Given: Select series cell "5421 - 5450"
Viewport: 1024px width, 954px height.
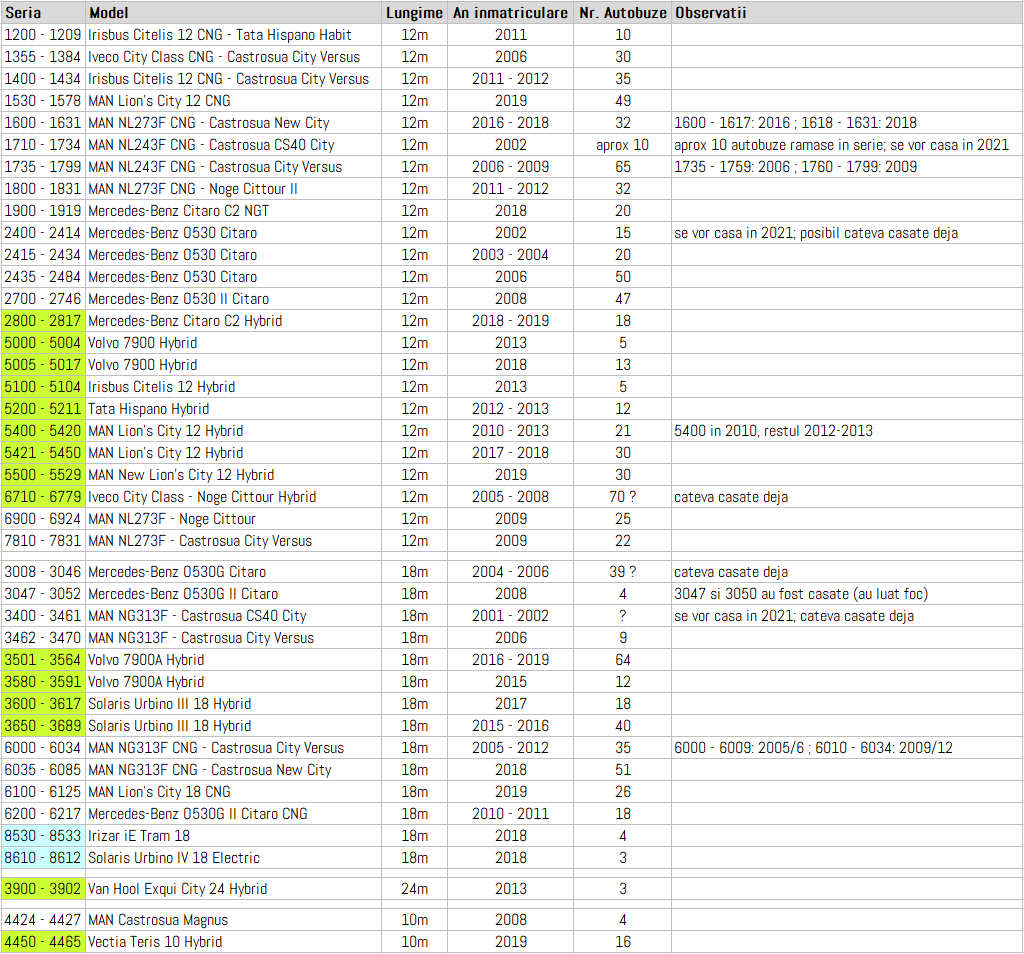Looking at the screenshot, I should click(43, 453).
